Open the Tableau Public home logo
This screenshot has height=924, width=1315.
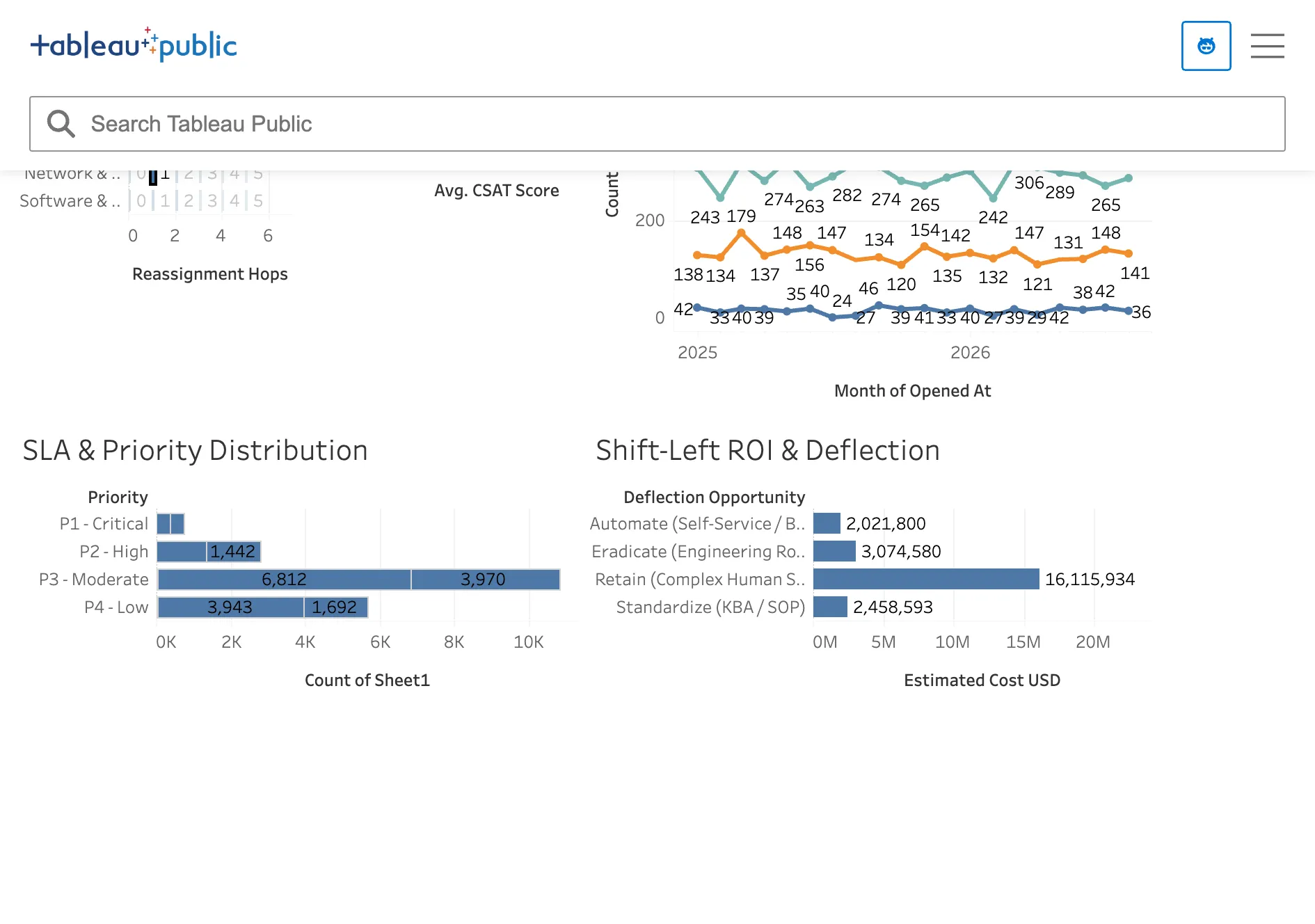134,45
